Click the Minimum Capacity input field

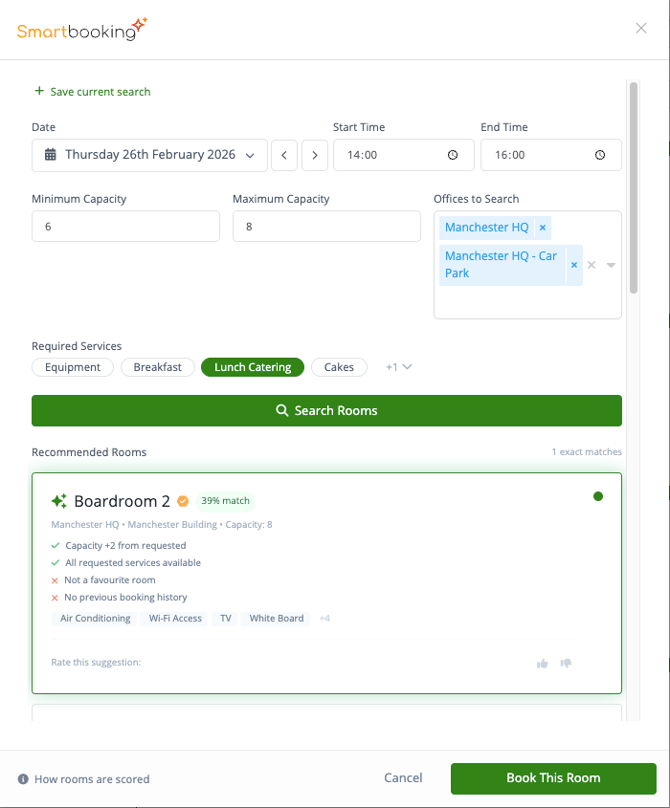pyautogui.click(x=125, y=226)
